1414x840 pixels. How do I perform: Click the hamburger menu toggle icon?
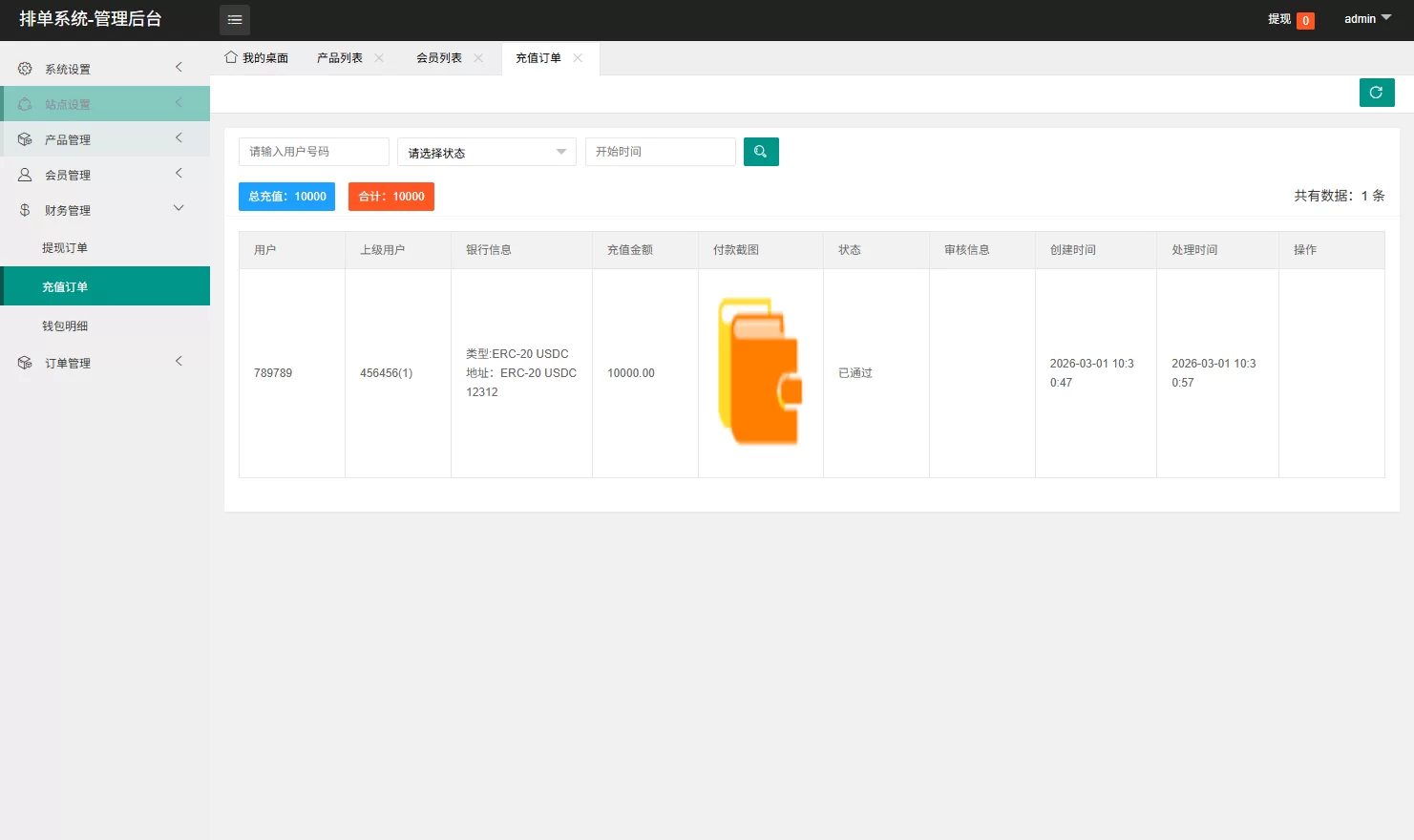click(235, 20)
